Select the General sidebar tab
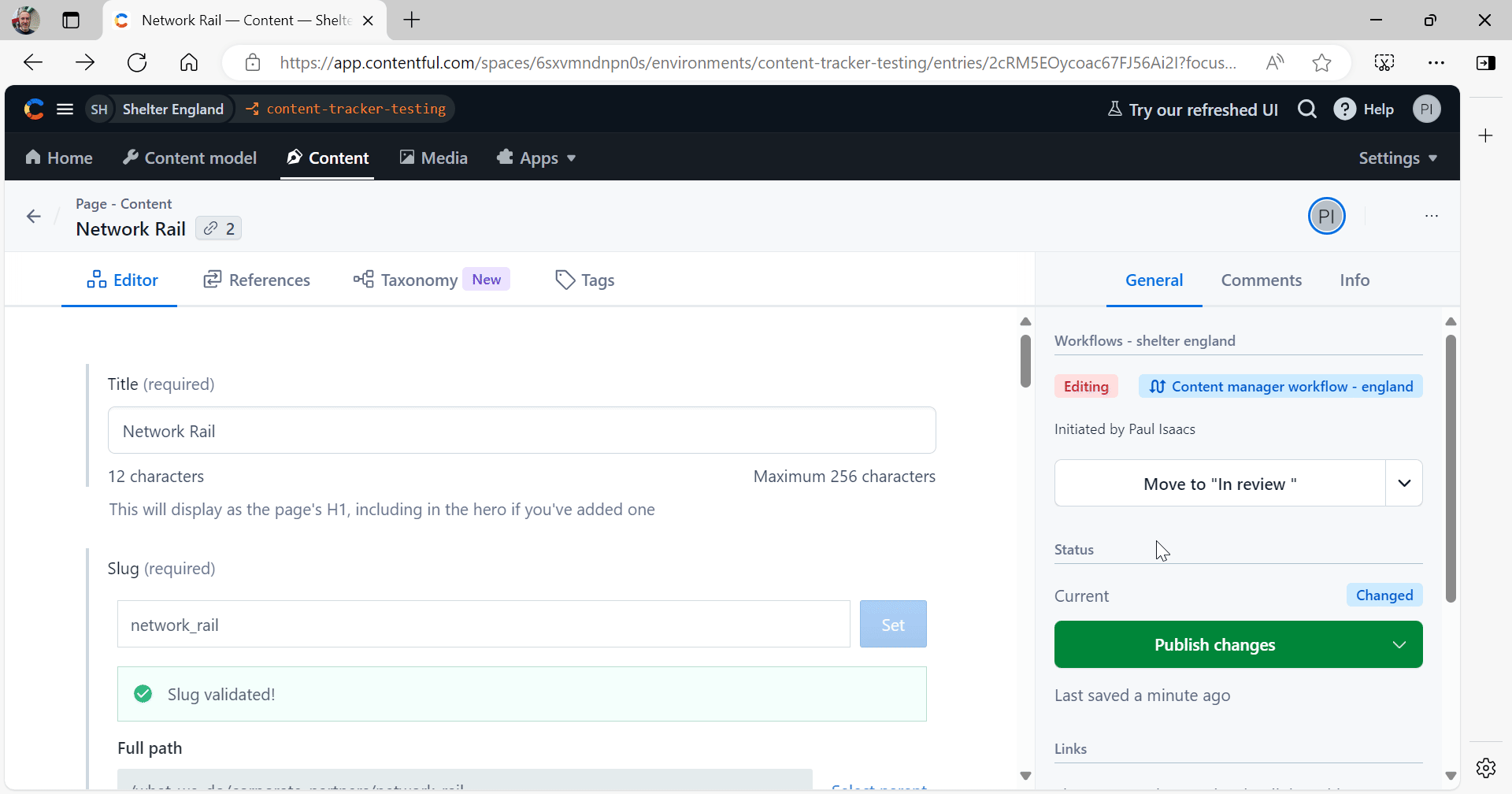This screenshot has width=1512, height=794. pyautogui.click(x=1154, y=280)
